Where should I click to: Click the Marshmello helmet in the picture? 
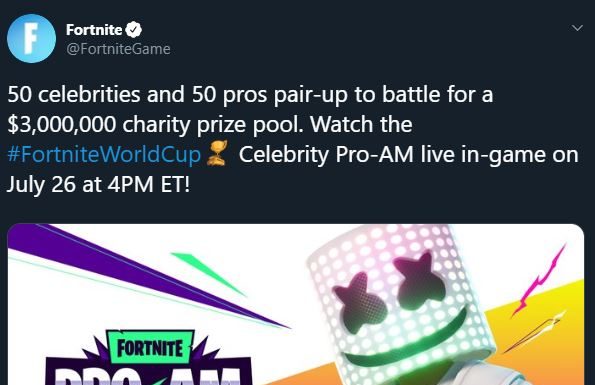[x=402, y=302]
